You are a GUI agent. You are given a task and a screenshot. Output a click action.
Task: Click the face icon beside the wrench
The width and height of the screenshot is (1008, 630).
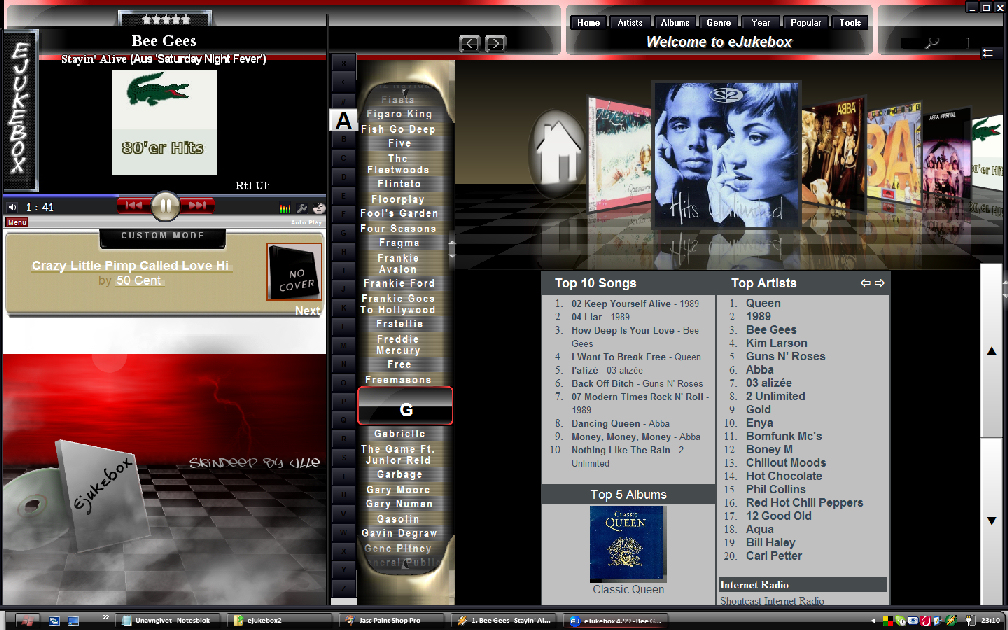click(319, 208)
